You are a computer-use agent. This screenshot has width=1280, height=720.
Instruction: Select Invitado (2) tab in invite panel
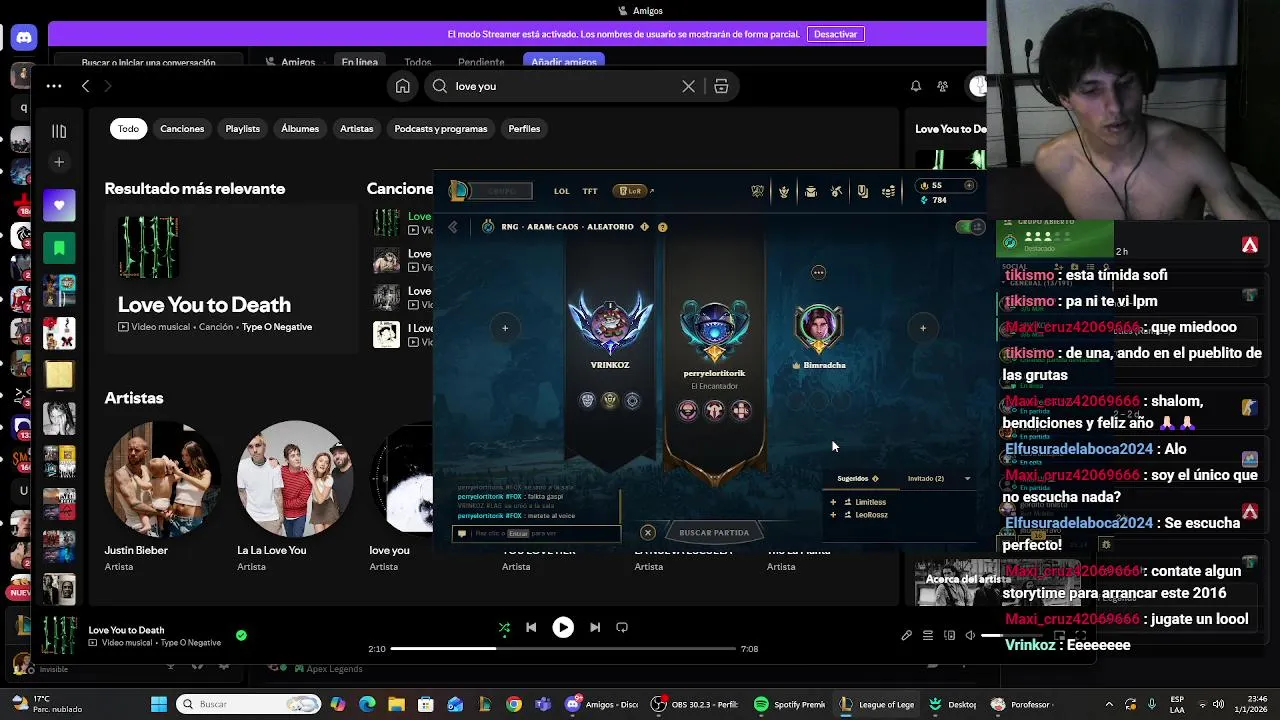(x=925, y=479)
